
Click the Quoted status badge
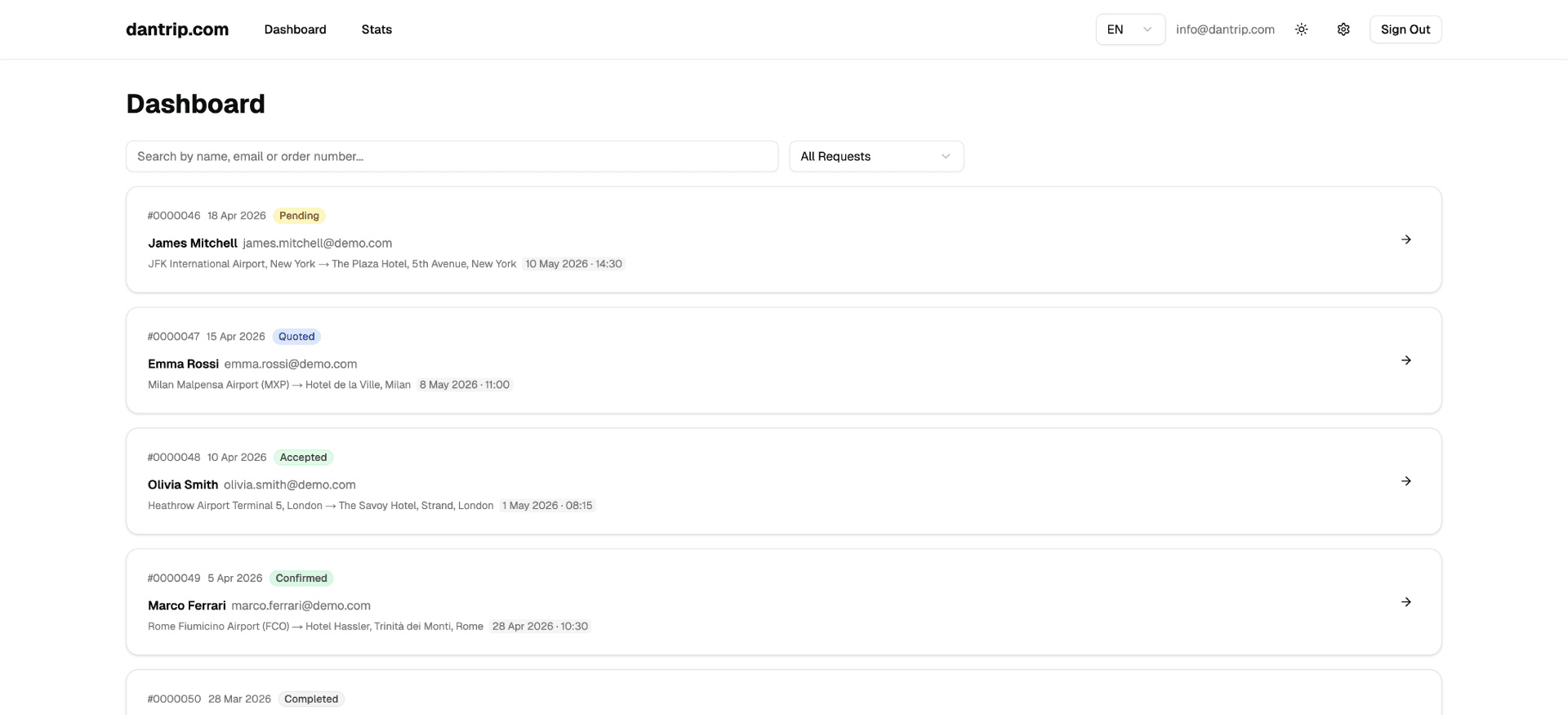(x=296, y=337)
